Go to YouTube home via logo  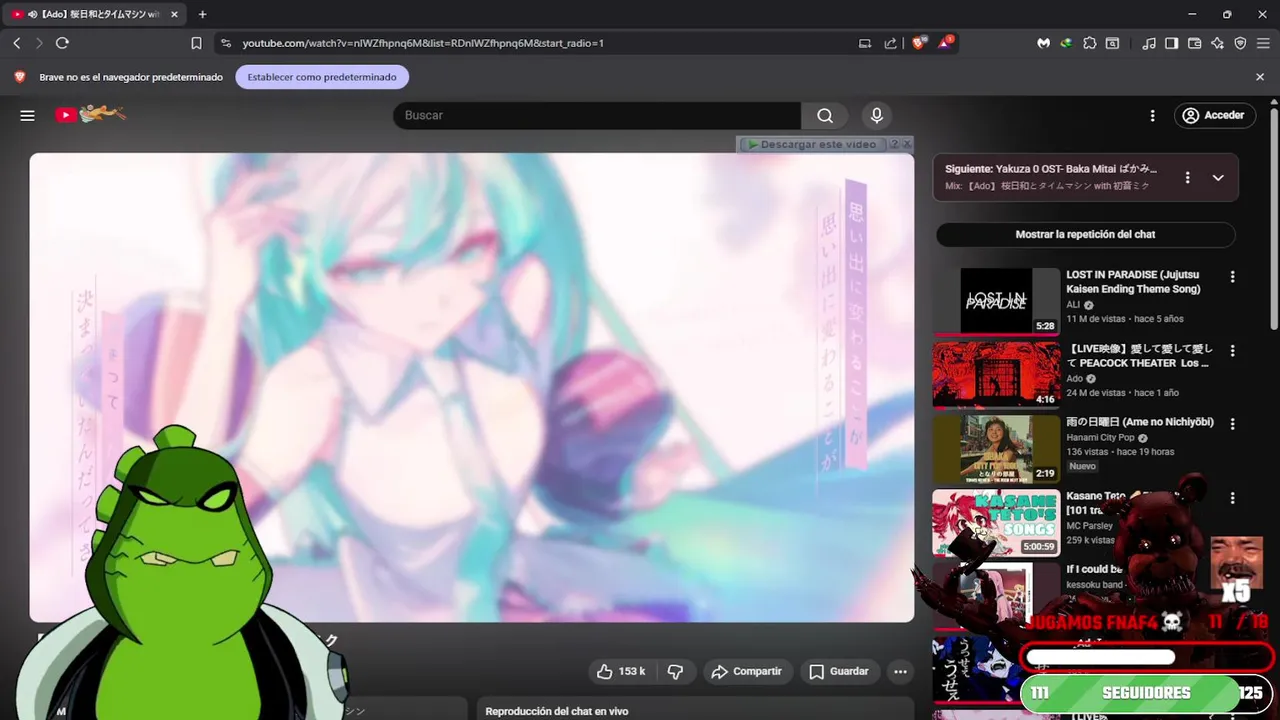click(90, 114)
